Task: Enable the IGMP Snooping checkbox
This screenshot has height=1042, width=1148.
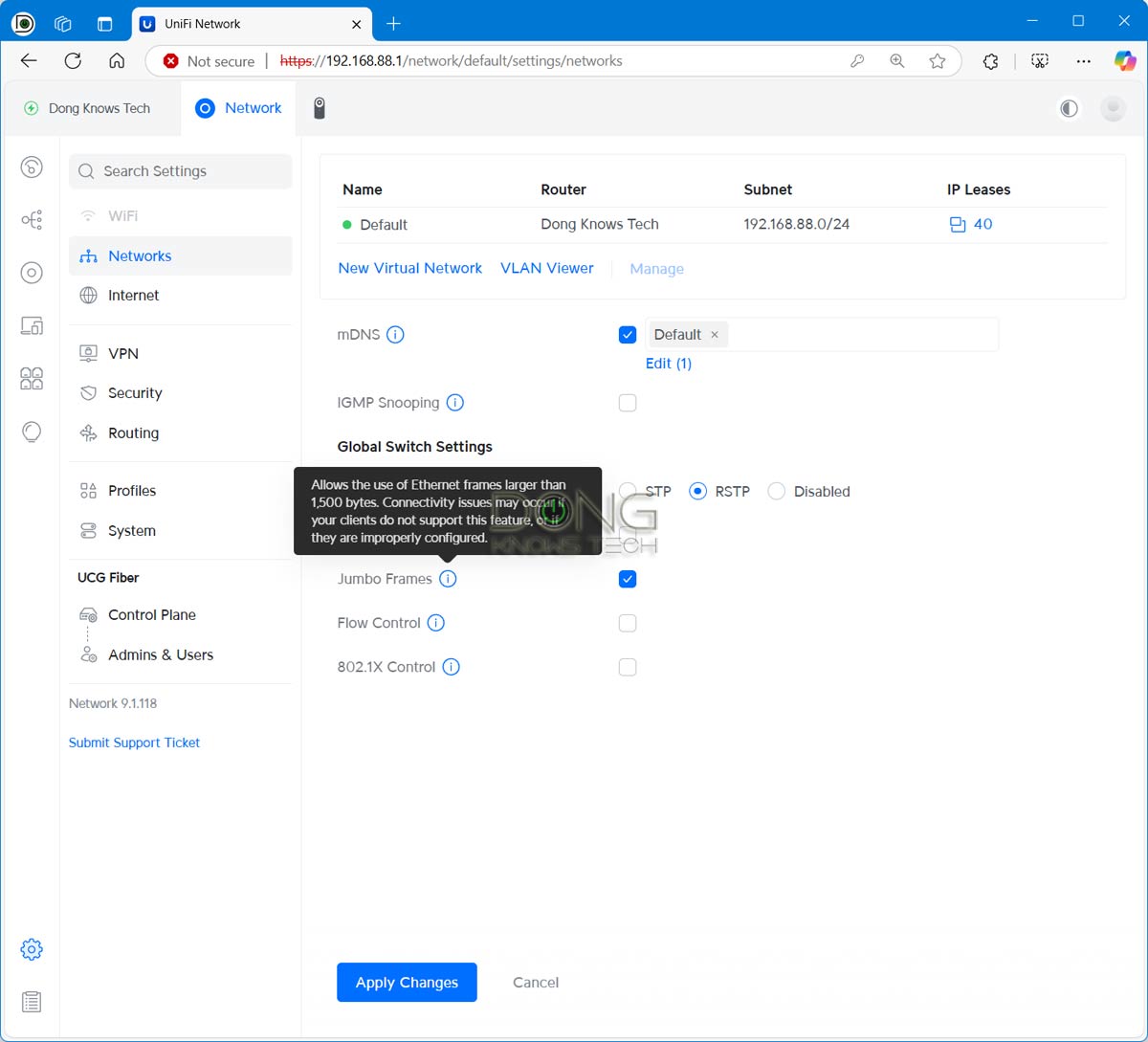Action: point(628,403)
